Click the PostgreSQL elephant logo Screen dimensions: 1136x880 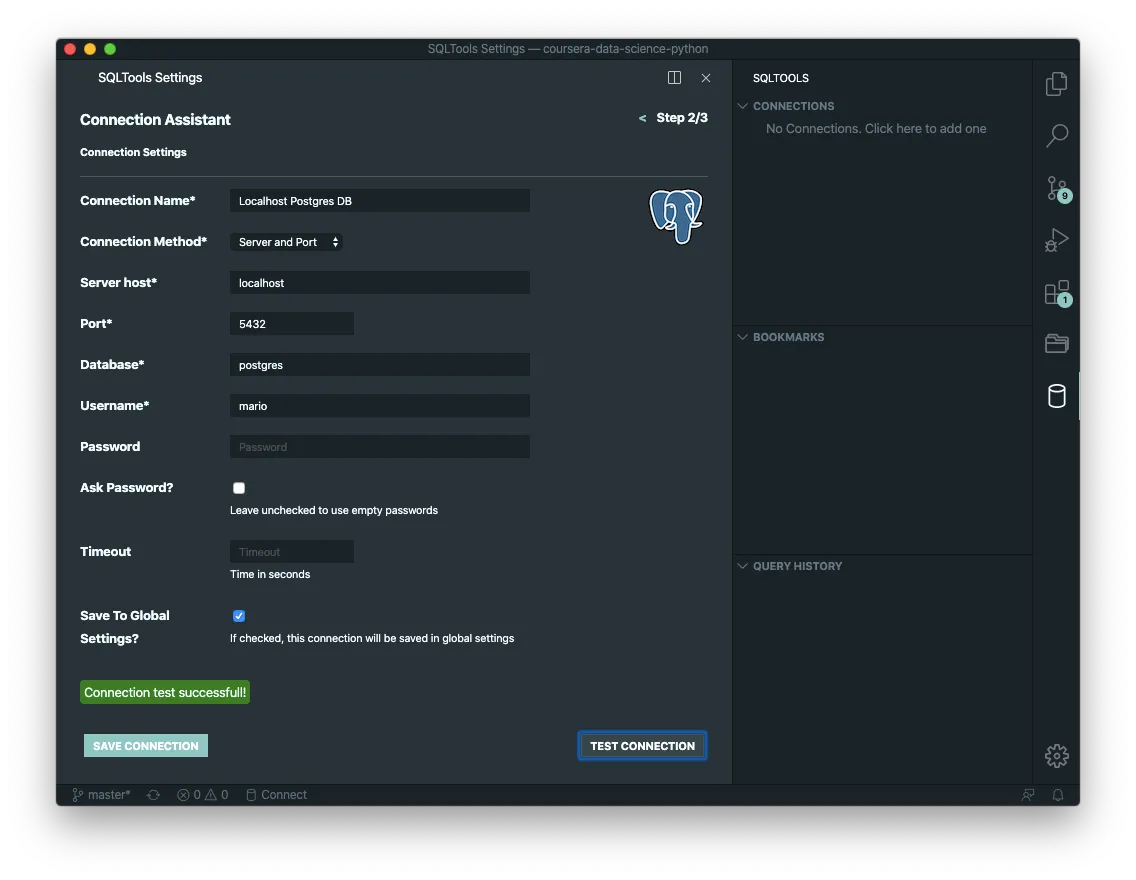pos(675,217)
